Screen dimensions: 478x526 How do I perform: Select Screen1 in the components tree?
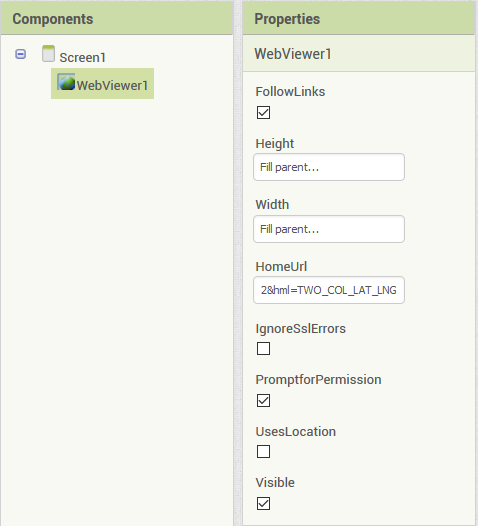83,57
